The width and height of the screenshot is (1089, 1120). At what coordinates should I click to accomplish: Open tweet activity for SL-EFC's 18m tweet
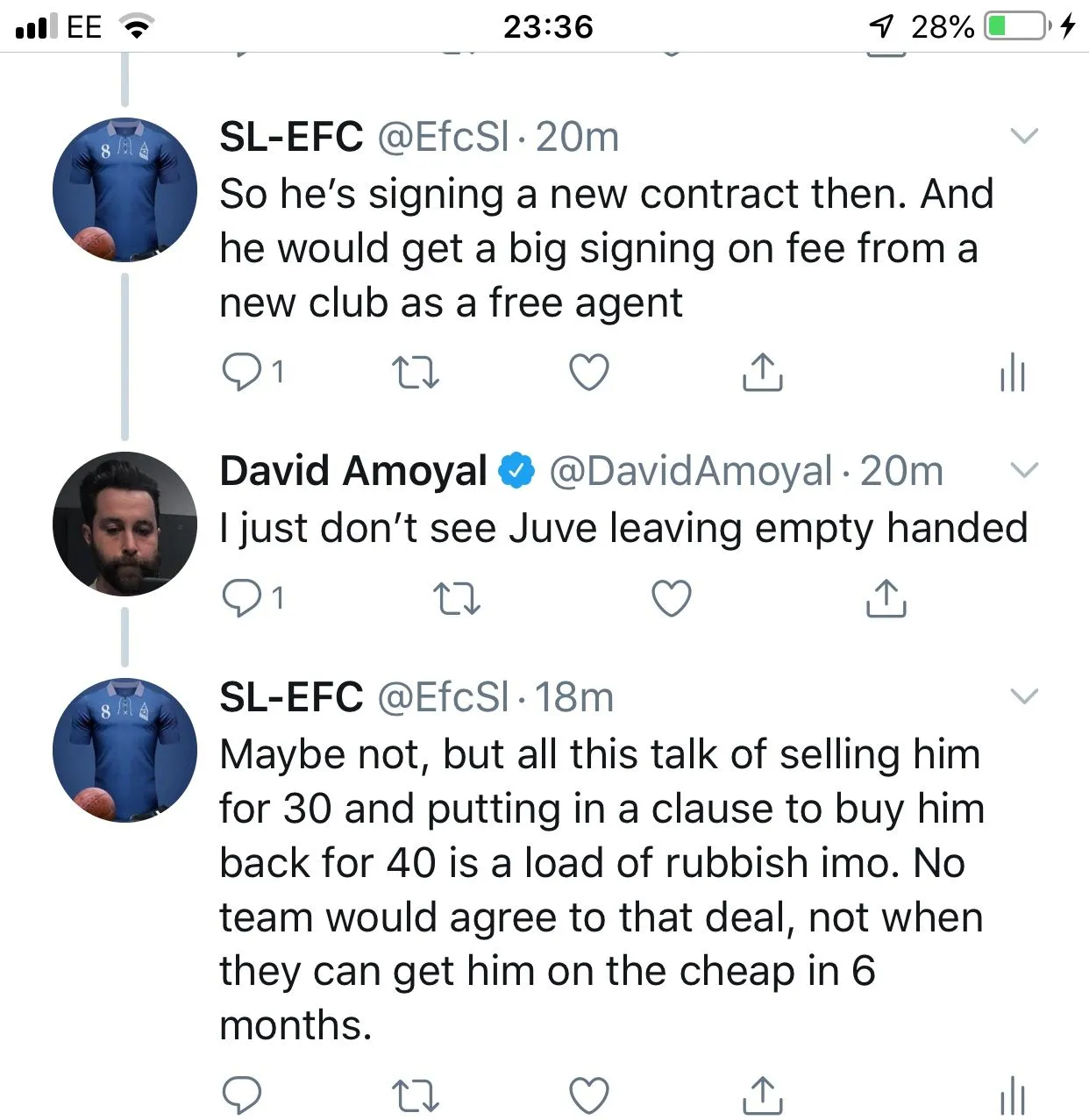click(x=1012, y=1095)
